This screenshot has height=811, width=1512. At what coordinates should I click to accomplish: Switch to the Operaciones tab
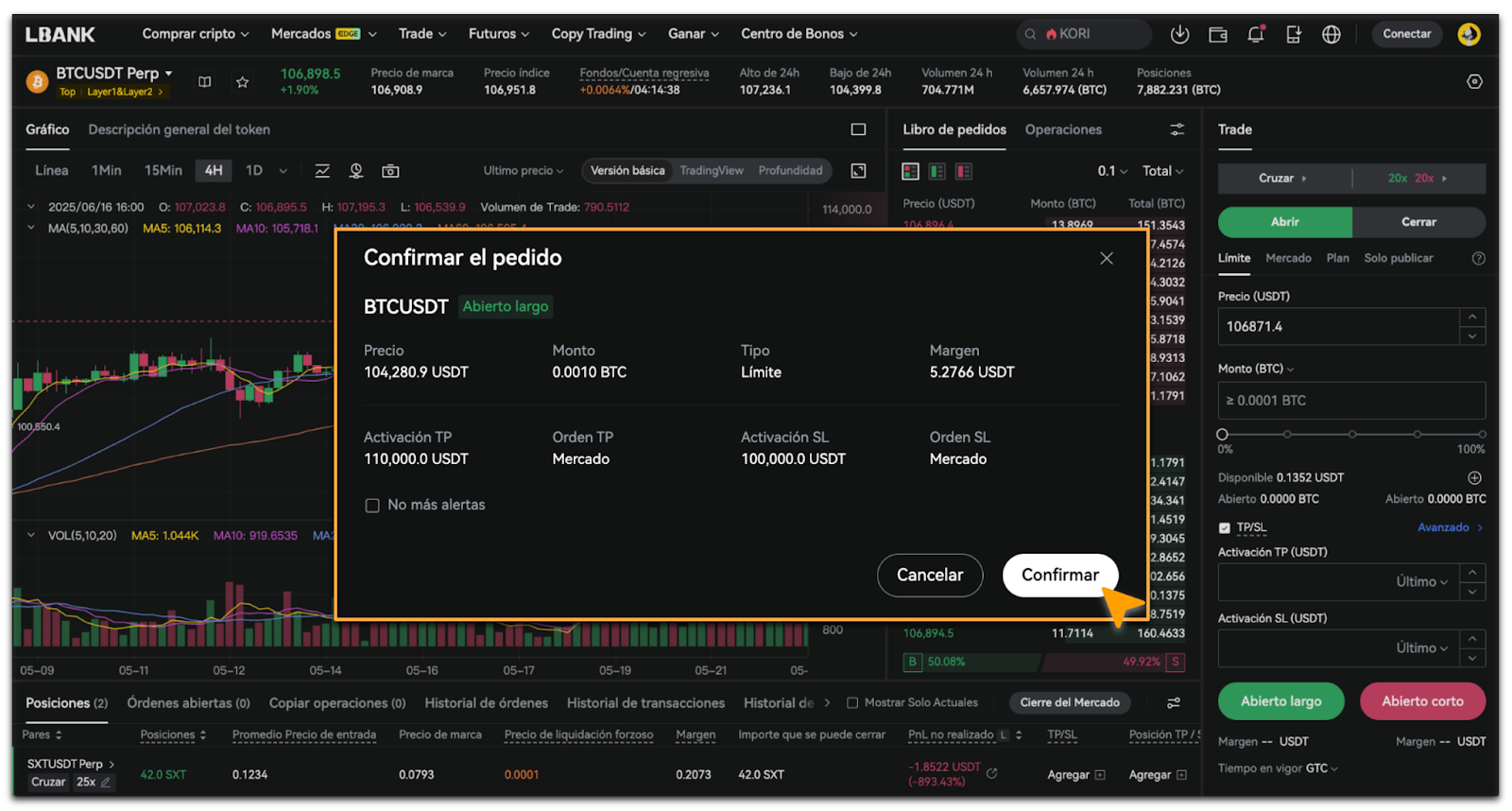coord(1063,129)
